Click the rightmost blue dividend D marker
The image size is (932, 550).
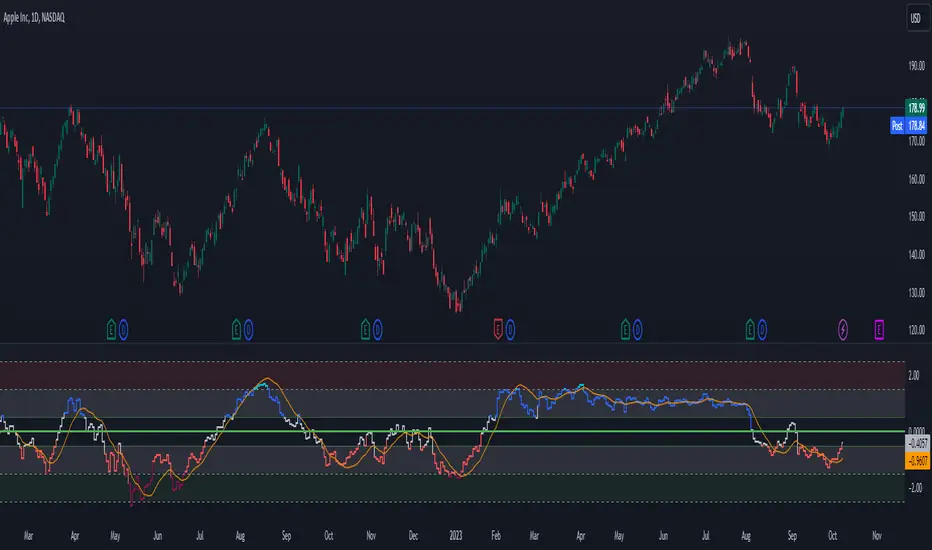pos(763,327)
